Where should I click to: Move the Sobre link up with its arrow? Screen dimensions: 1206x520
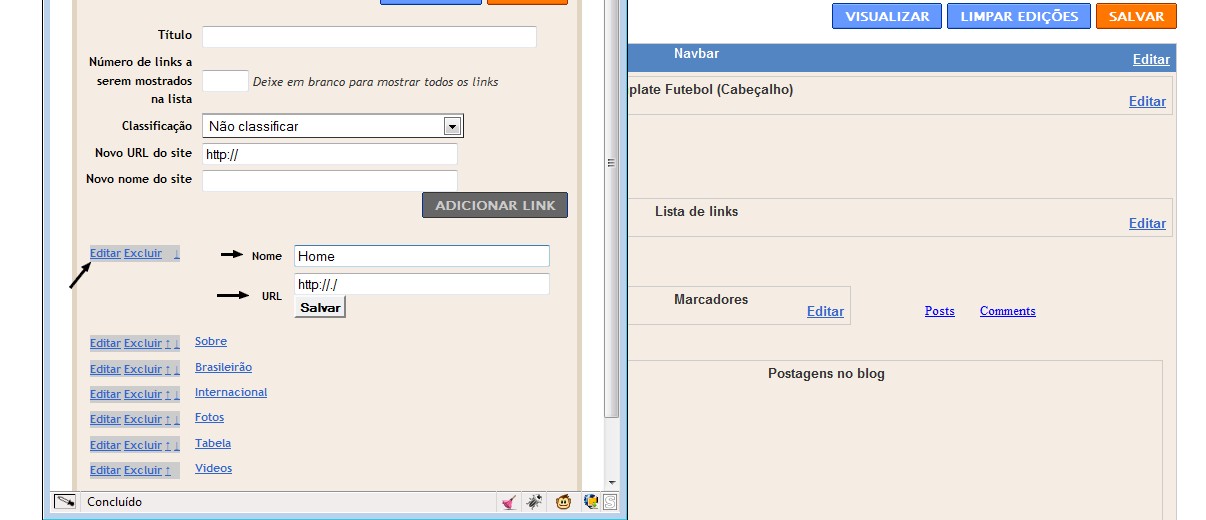[x=168, y=343]
